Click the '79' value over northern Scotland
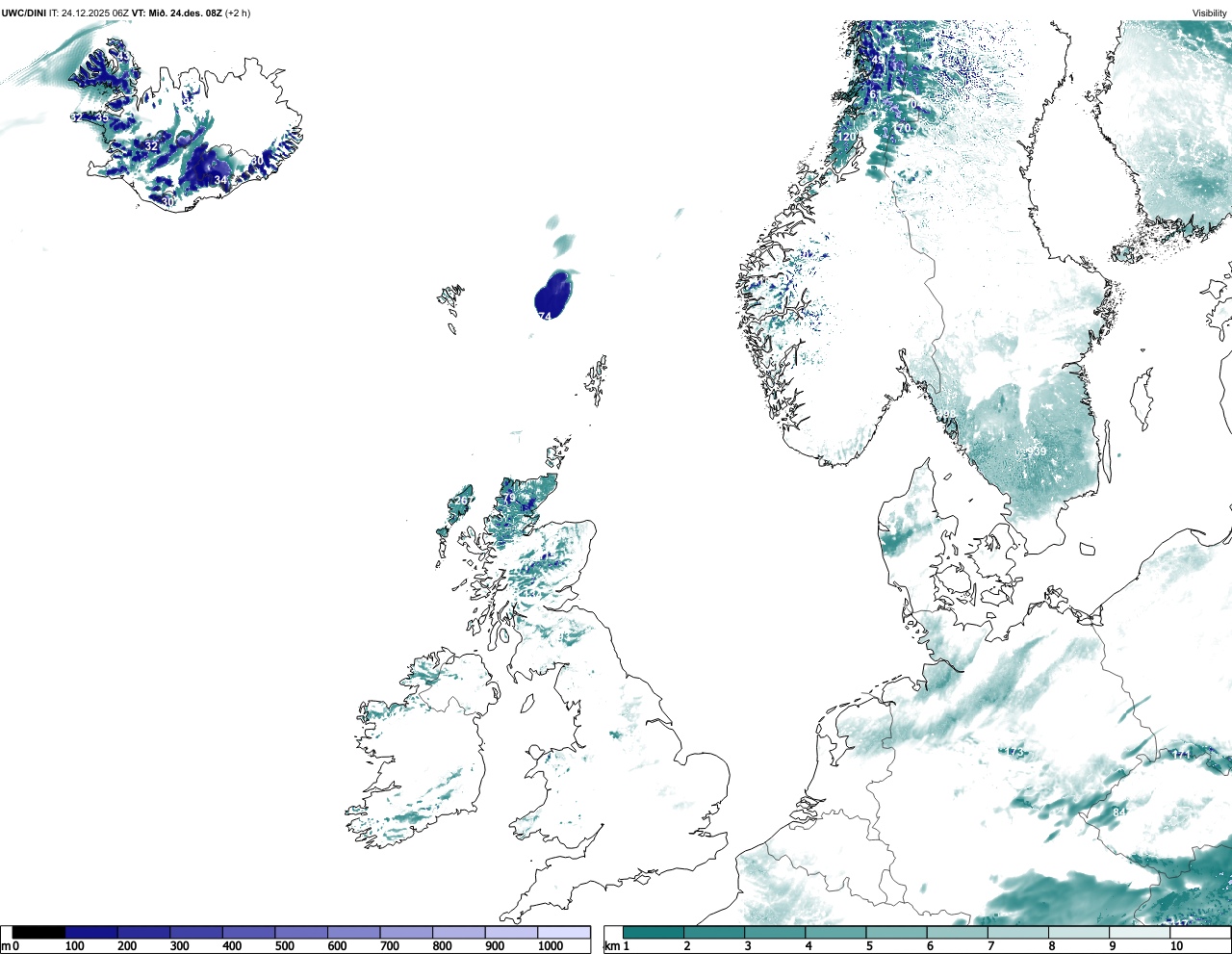The image size is (1232, 954). tap(509, 498)
